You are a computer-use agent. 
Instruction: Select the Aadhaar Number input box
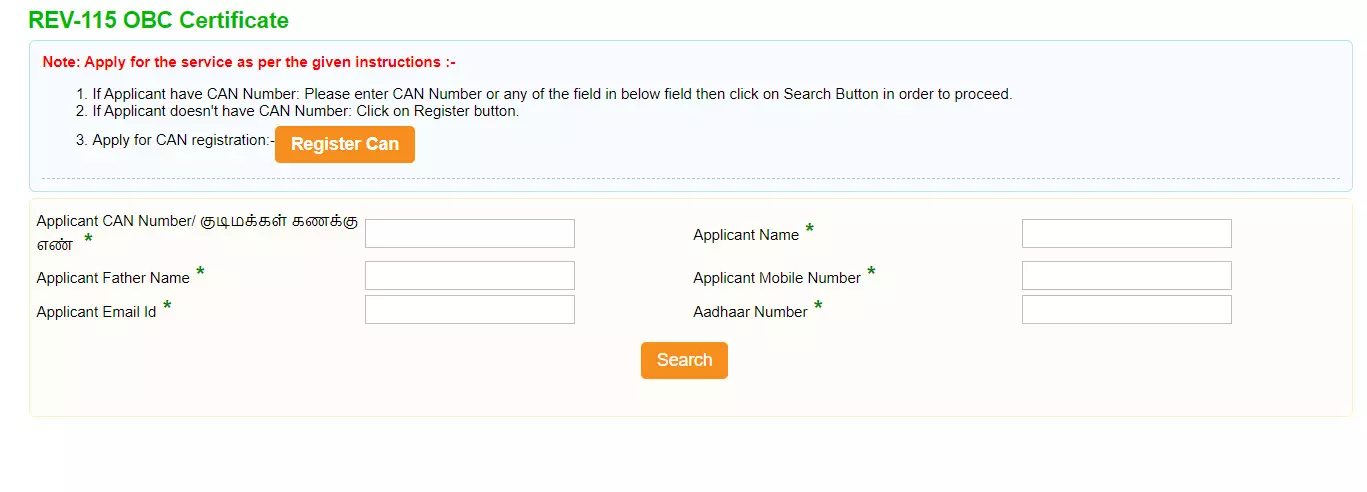[1126, 310]
